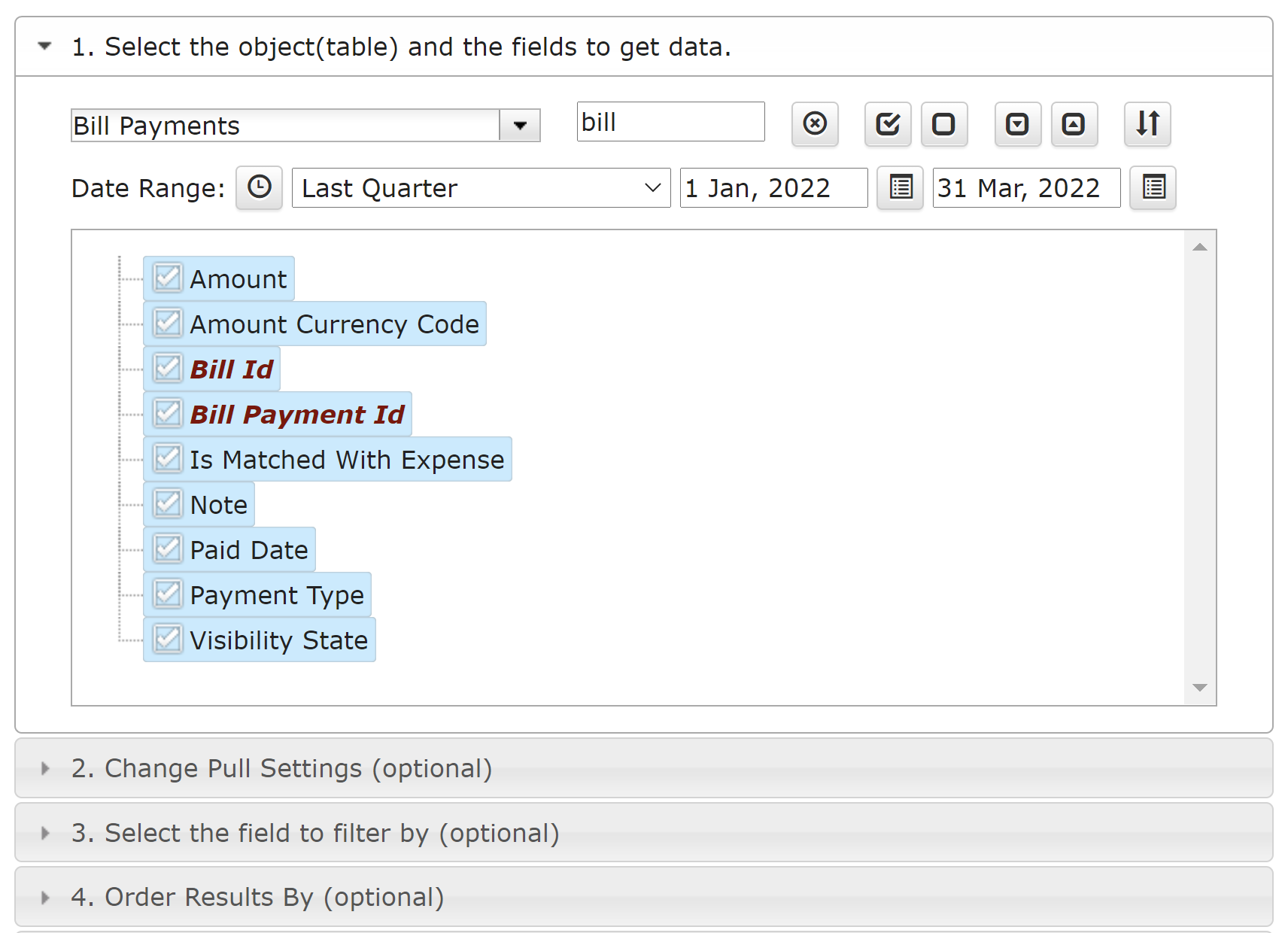Click the clock icon beside Date Range
1288x933 pixels.
point(259,187)
